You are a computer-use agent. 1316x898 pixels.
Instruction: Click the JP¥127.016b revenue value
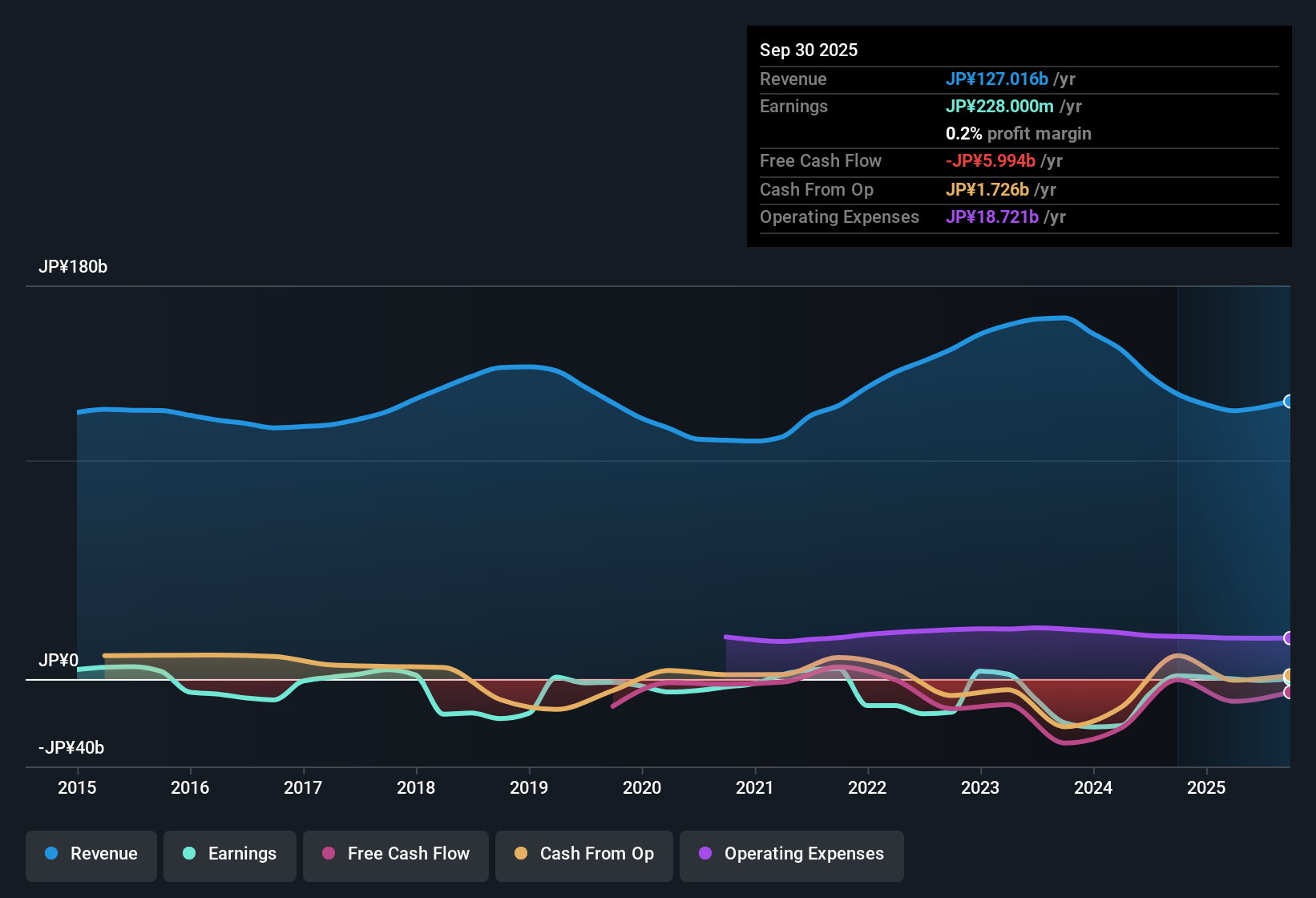(998, 79)
